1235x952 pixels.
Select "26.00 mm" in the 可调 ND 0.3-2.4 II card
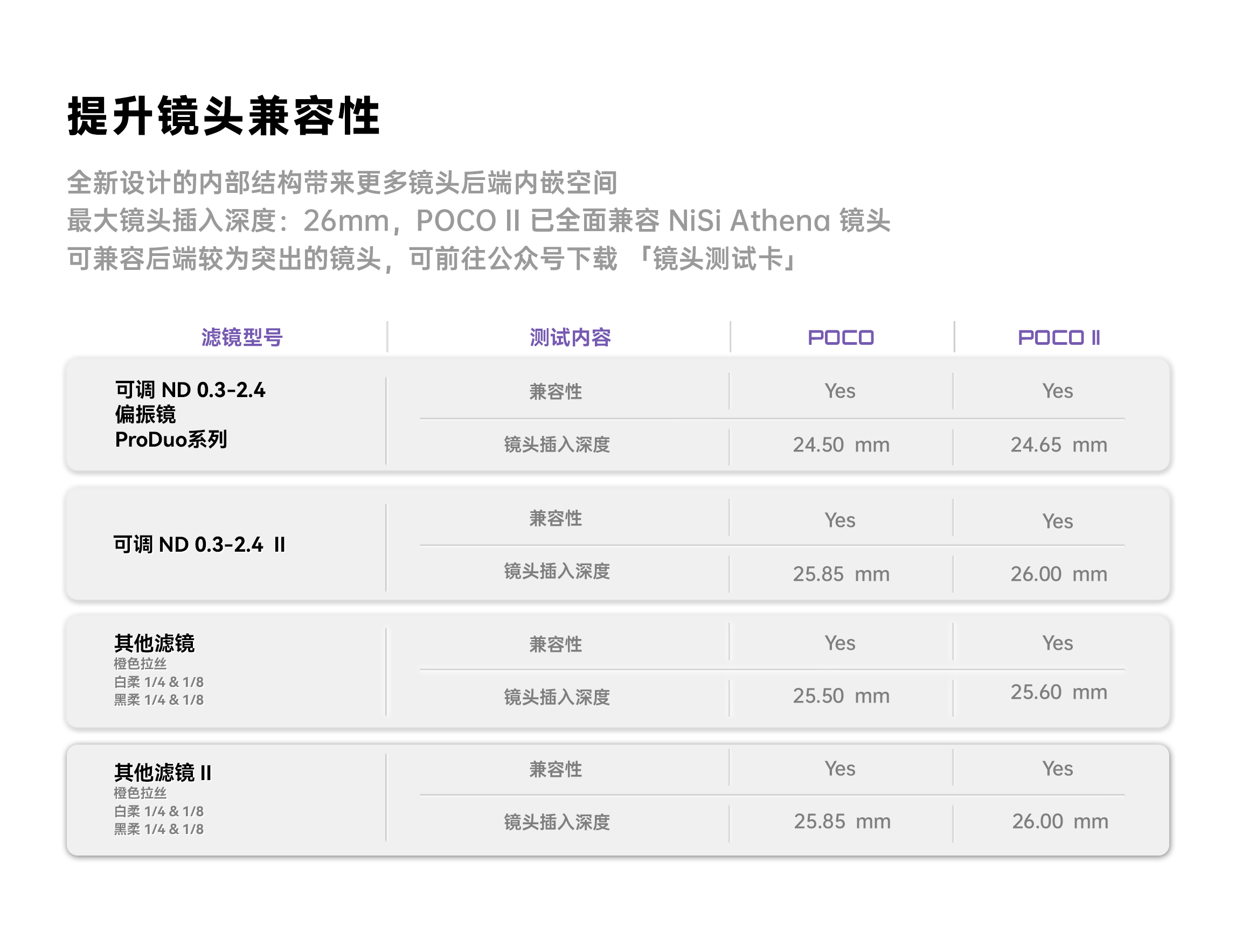coord(1059,574)
